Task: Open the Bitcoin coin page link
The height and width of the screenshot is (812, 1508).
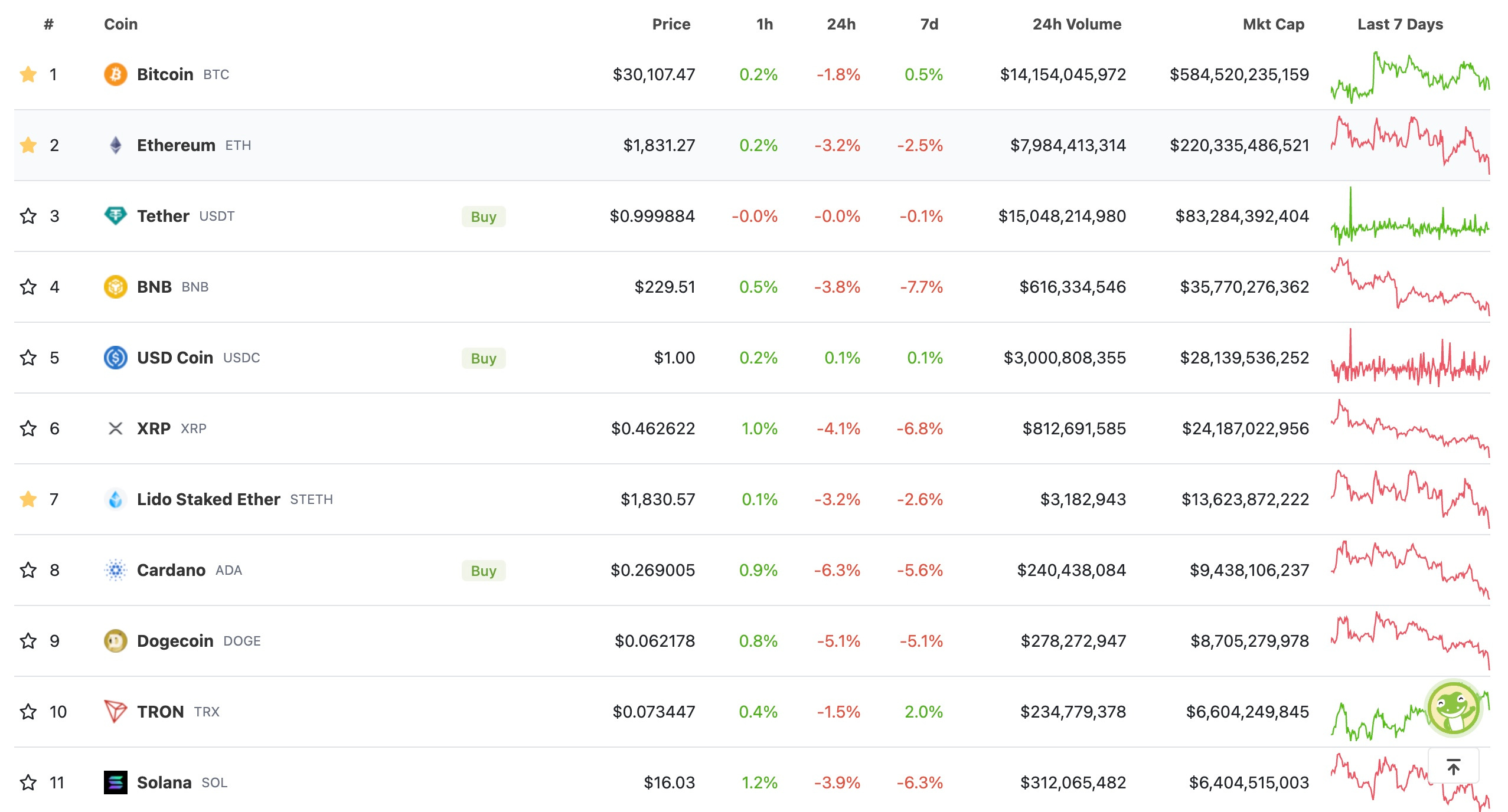Action: tap(165, 74)
